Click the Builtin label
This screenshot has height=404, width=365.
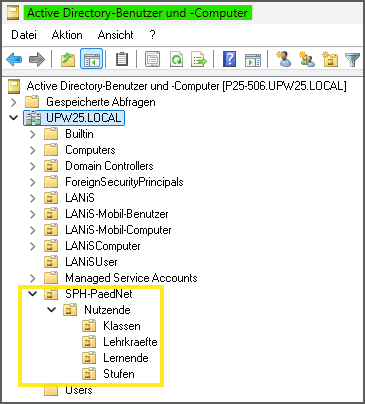(x=79, y=134)
